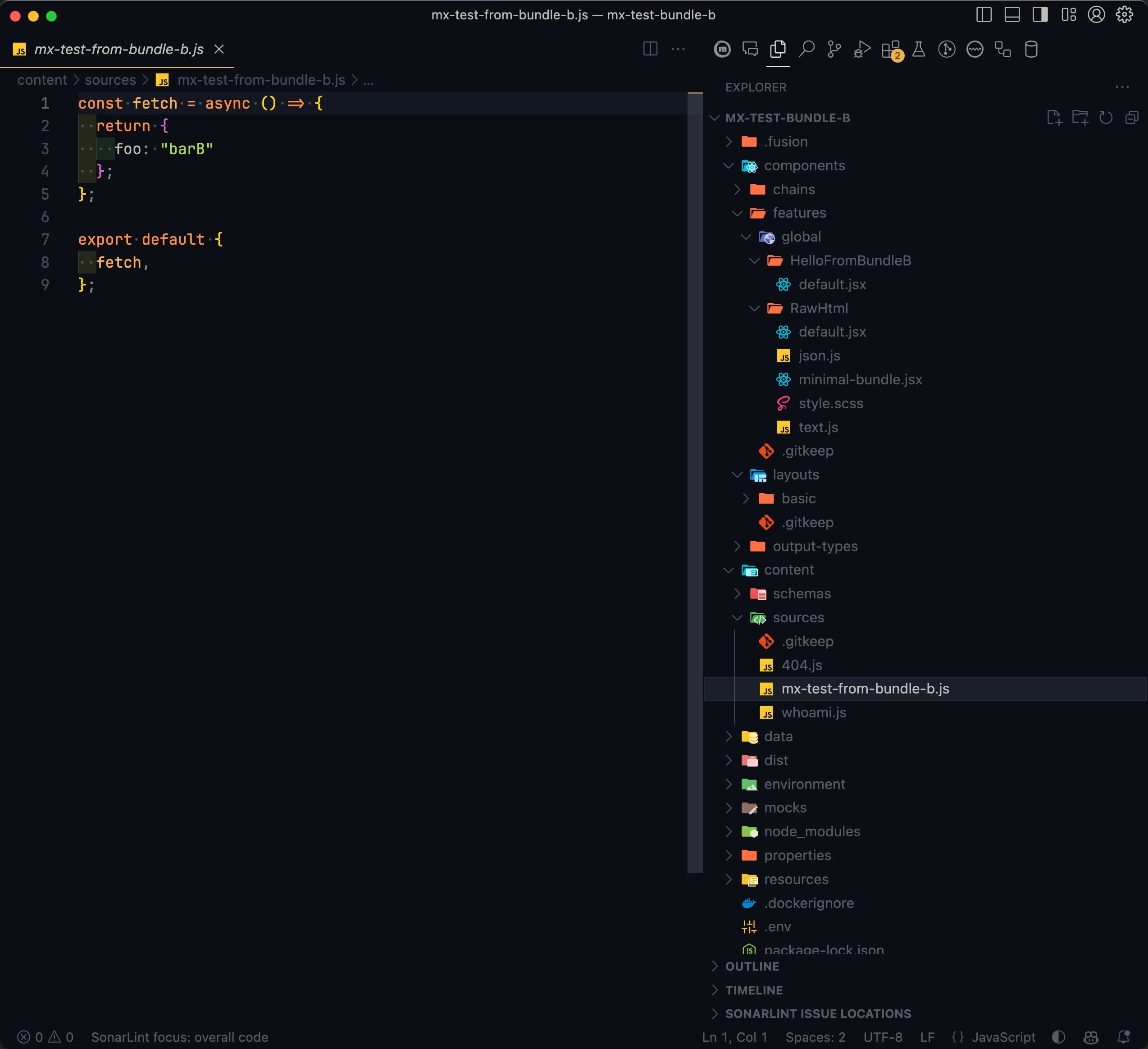Image resolution: width=1148 pixels, height=1049 pixels.
Task: Open the chat bubbles view icon
Action: click(x=750, y=50)
